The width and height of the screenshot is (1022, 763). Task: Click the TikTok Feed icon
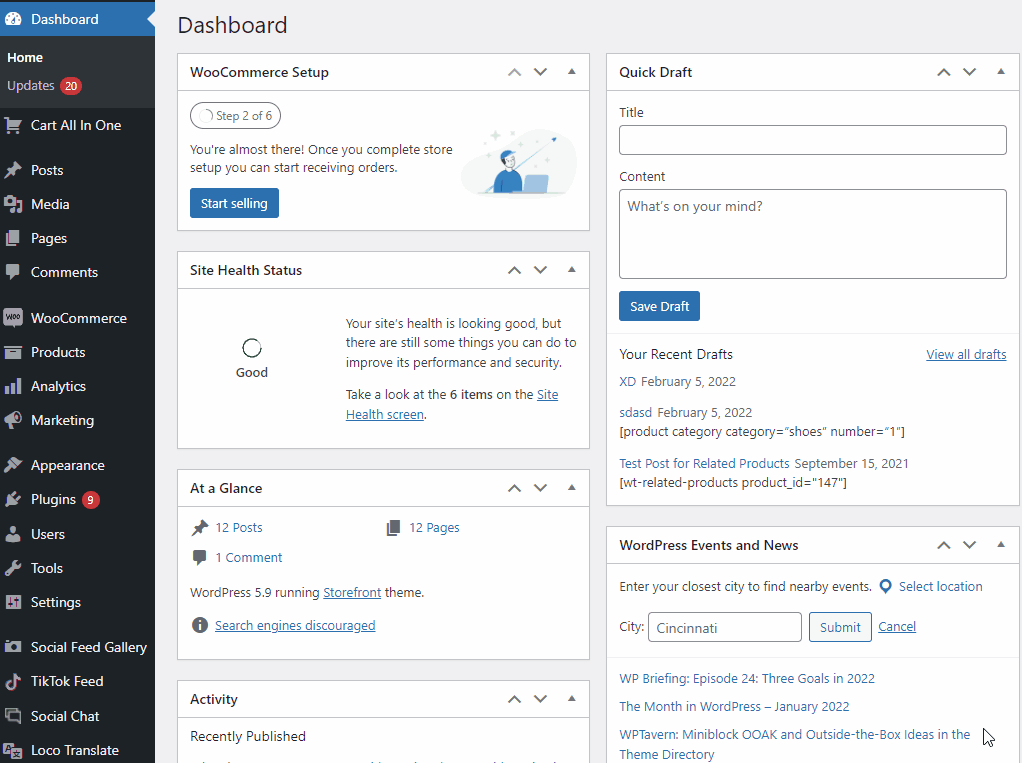pyautogui.click(x=13, y=681)
